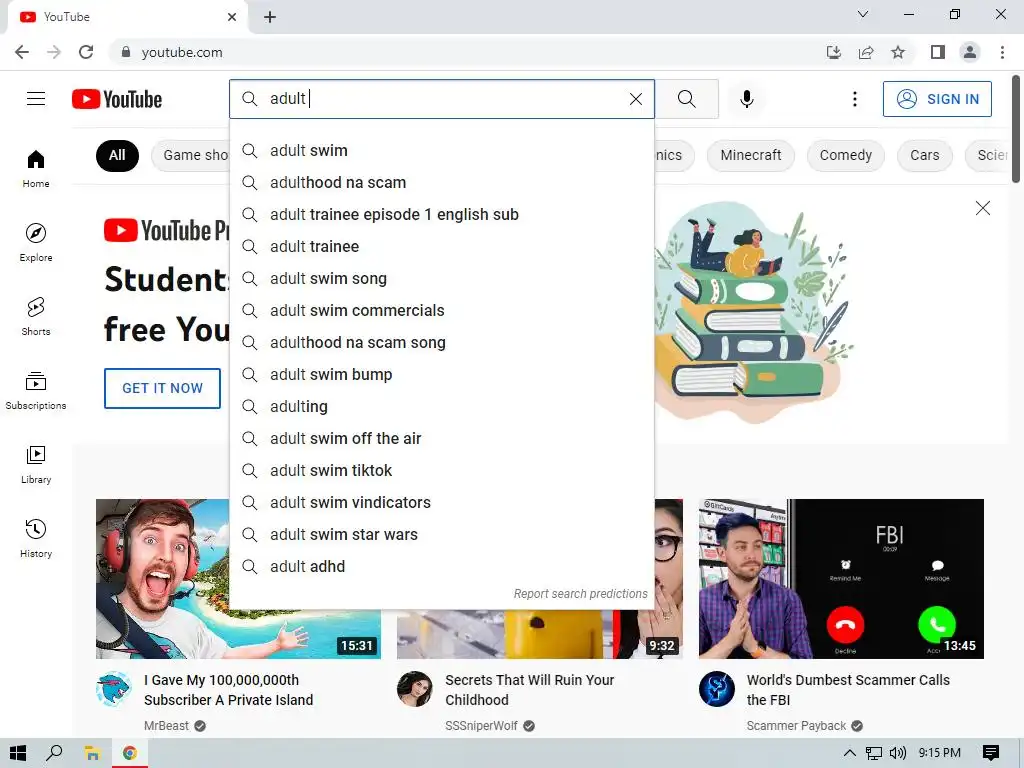Choose suggestion 'adult swim off the air'
Screen dimensions: 1024x768
point(441,438)
